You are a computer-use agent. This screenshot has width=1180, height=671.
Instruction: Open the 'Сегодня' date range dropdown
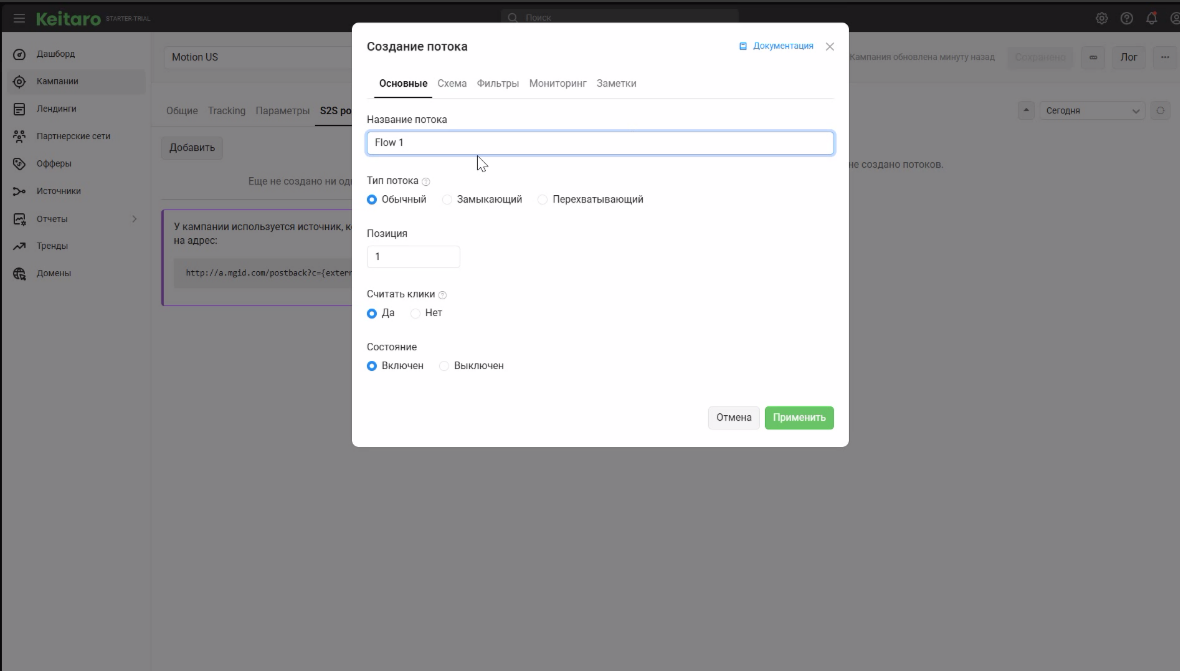pyautogui.click(x=1091, y=111)
